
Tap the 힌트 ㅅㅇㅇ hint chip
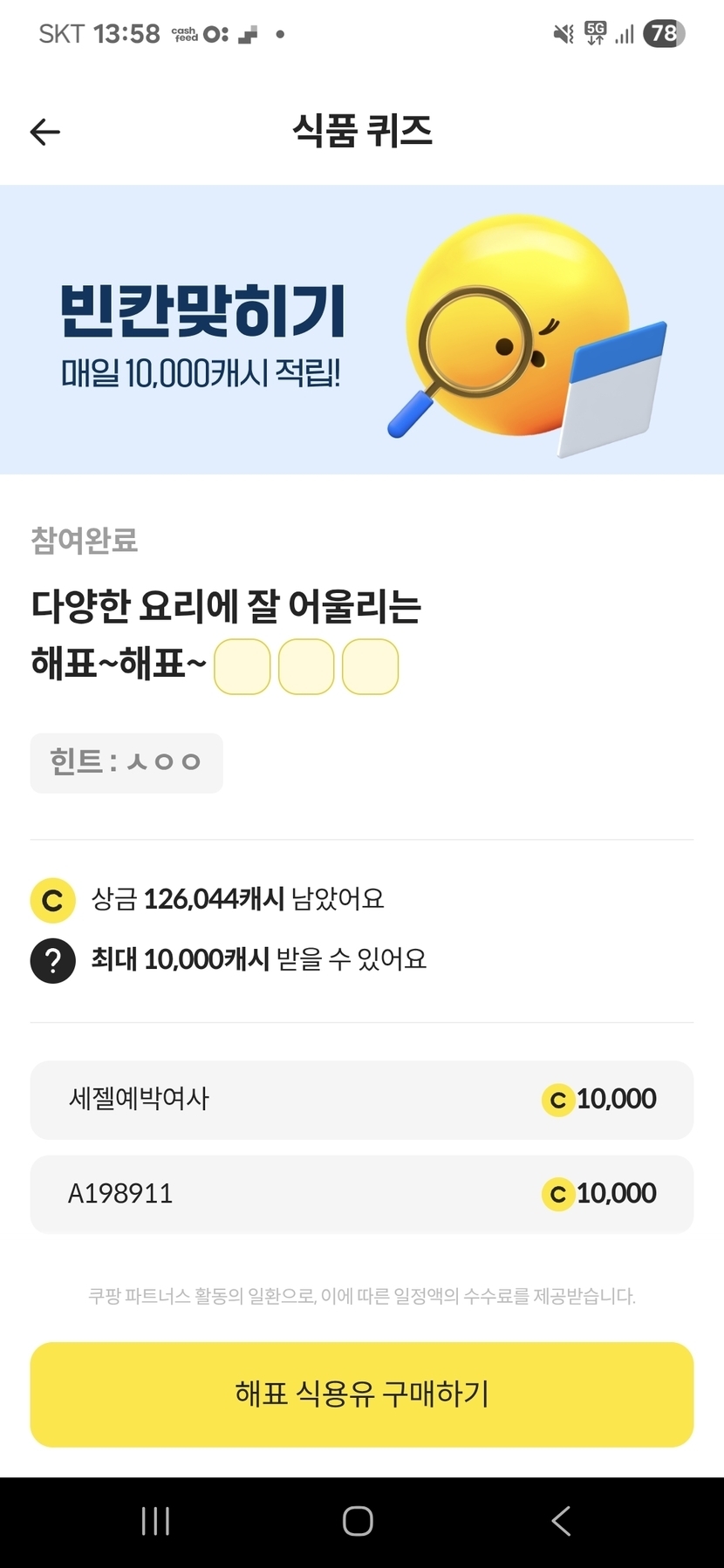(126, 763)
